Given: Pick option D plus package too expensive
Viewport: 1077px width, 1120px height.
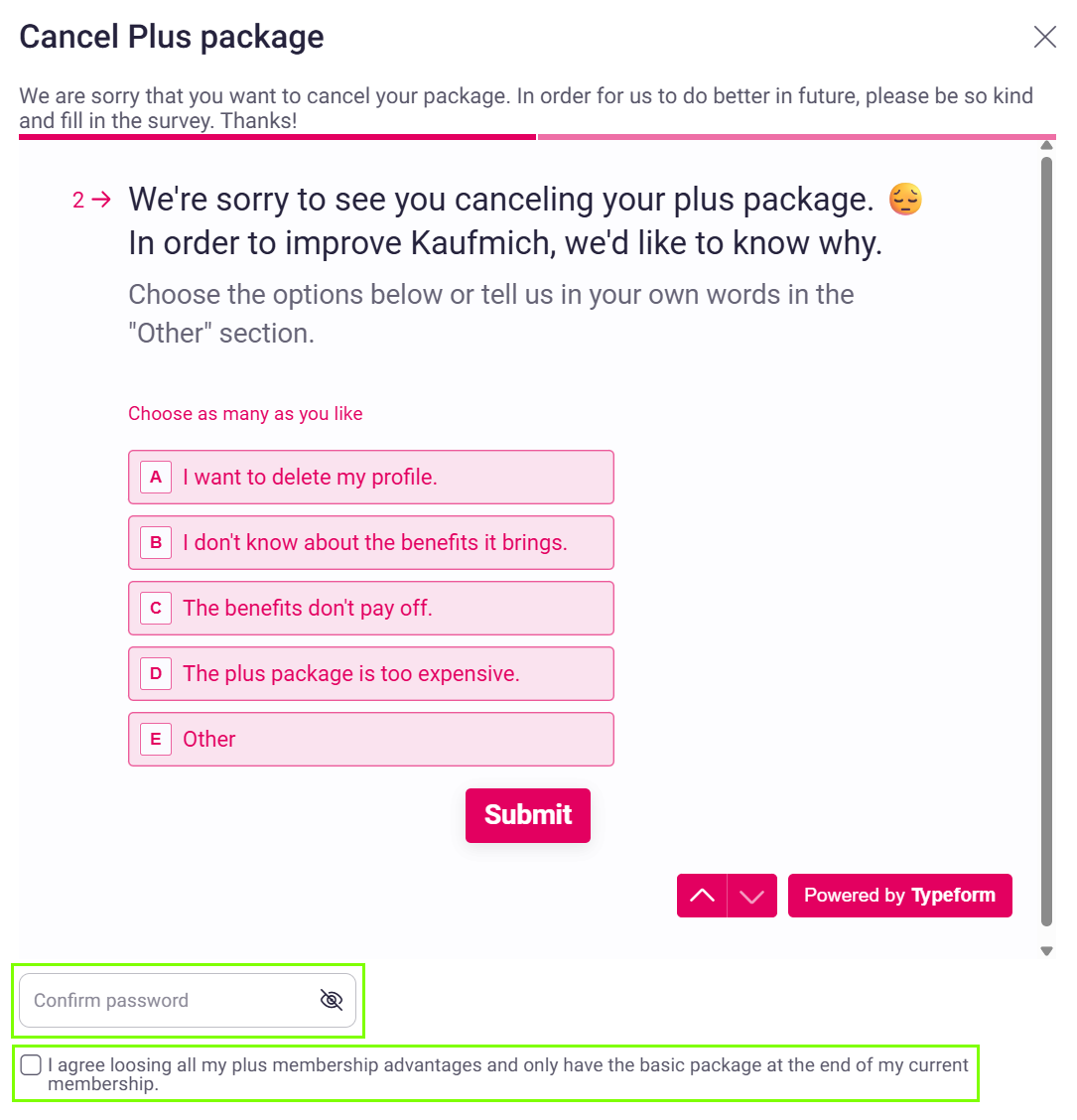Looking at the screenshot, I should (370, 673).
